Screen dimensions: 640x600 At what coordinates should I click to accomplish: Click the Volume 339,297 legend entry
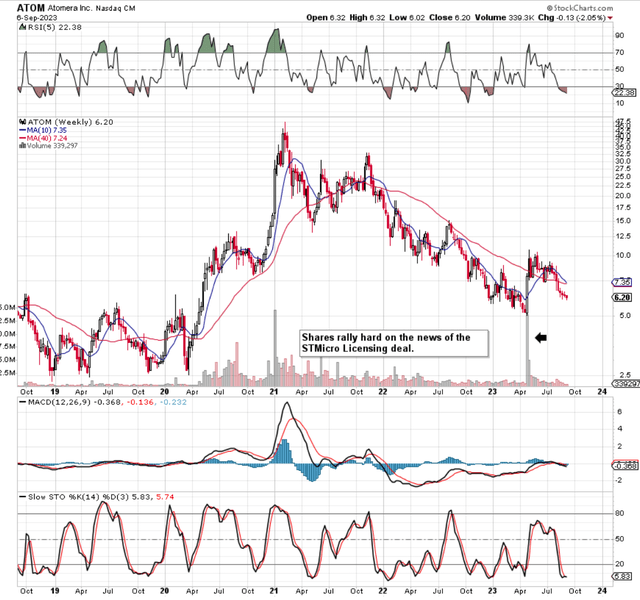click(48, 146)
